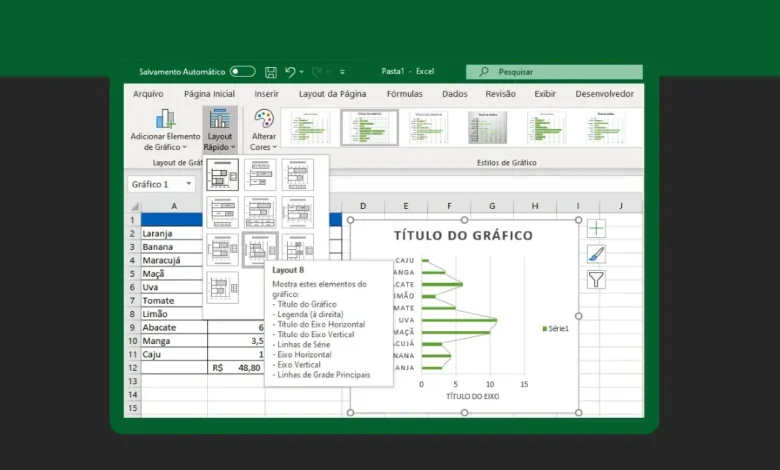Screen dimensions: 780x470
Task: Select column D header
Action: click(363, 206)
